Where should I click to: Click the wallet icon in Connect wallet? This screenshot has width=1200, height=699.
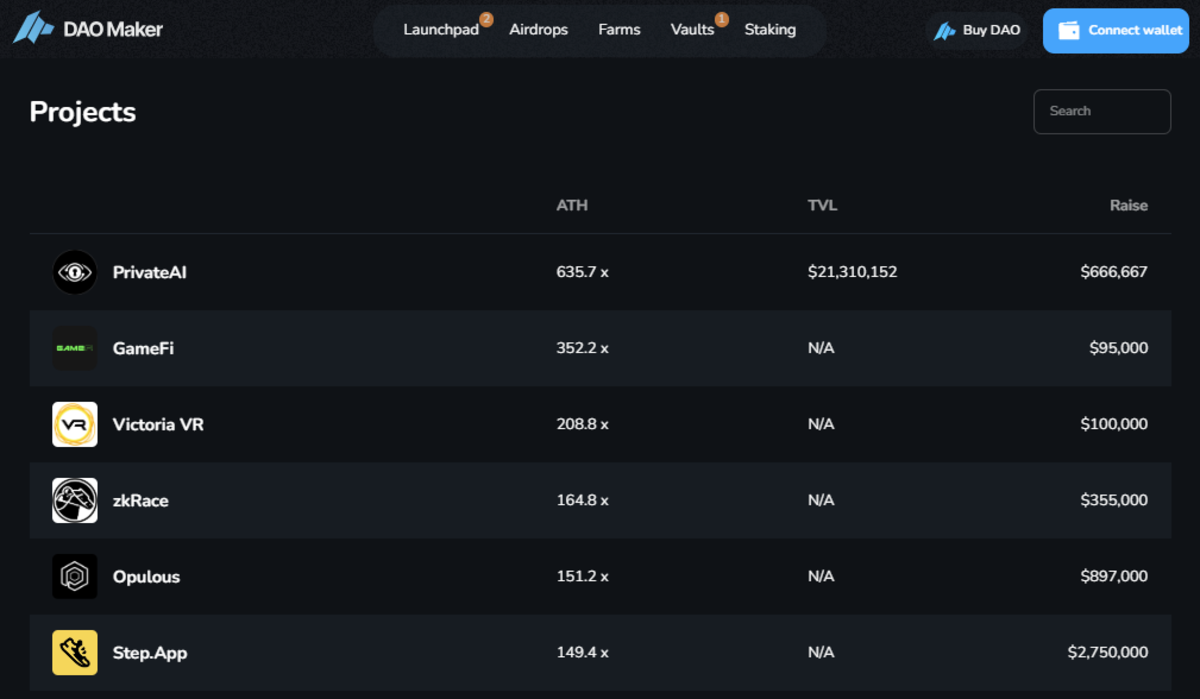coord(1068,30)
